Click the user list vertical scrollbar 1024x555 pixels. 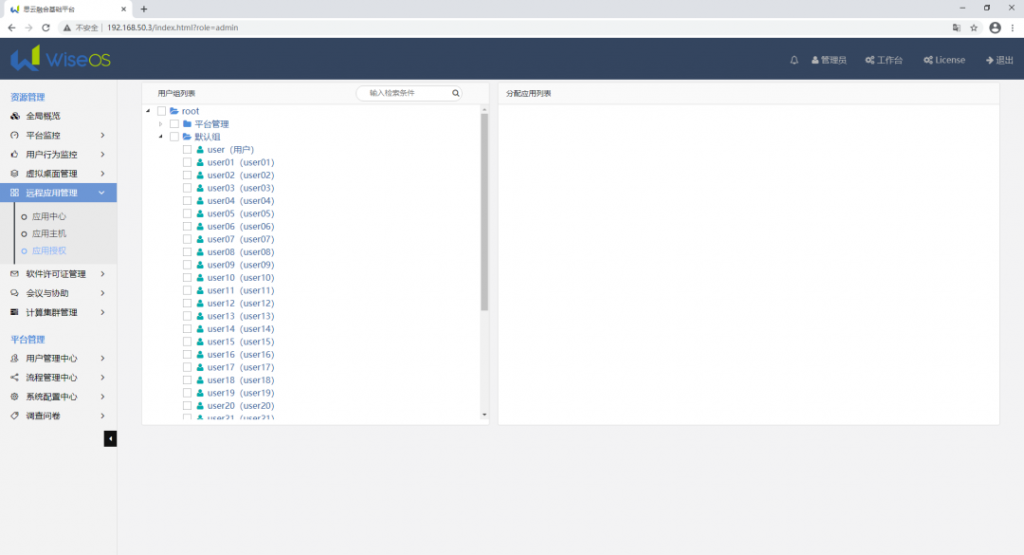[485, 210]
